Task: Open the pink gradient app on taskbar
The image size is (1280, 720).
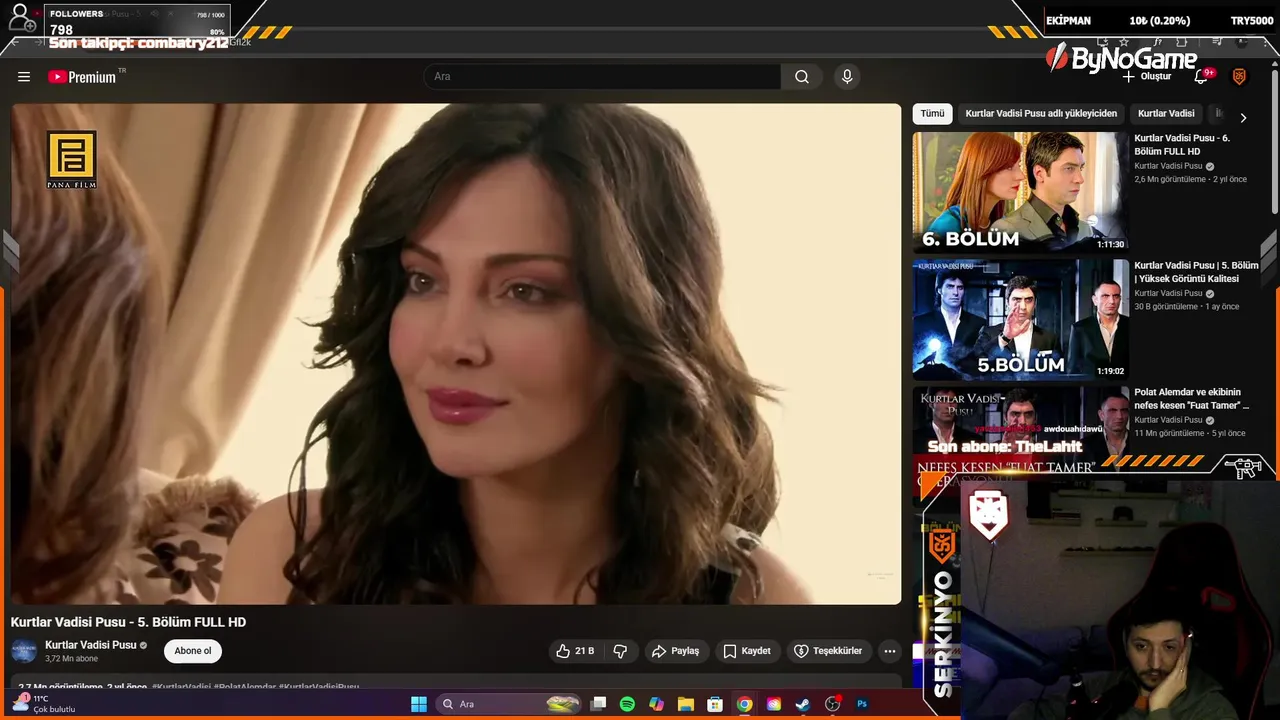Action: click(x=773, y=704)
